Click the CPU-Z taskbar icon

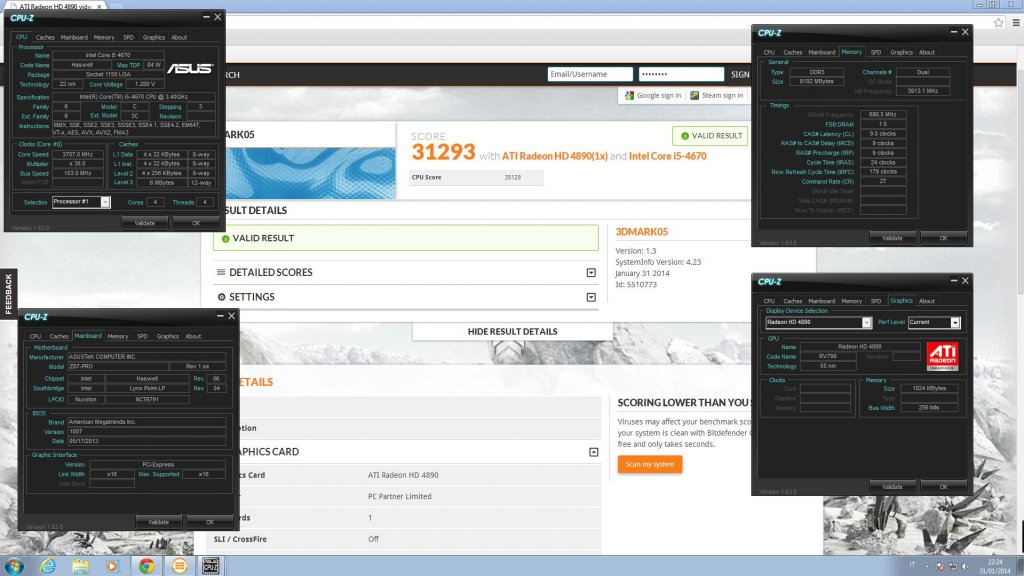[210, 566]
